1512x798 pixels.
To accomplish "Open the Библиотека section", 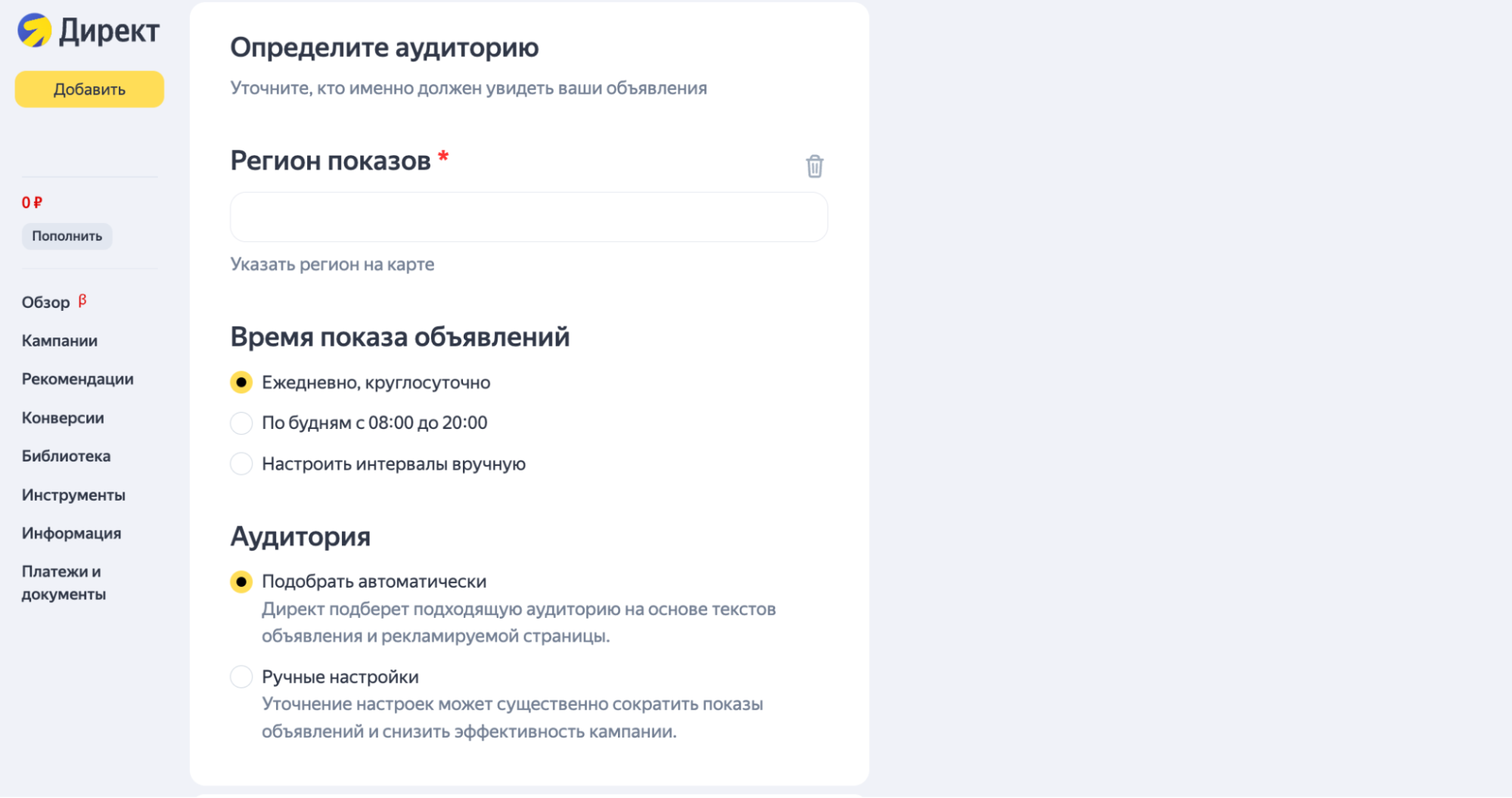I will [x=66, y=456].
